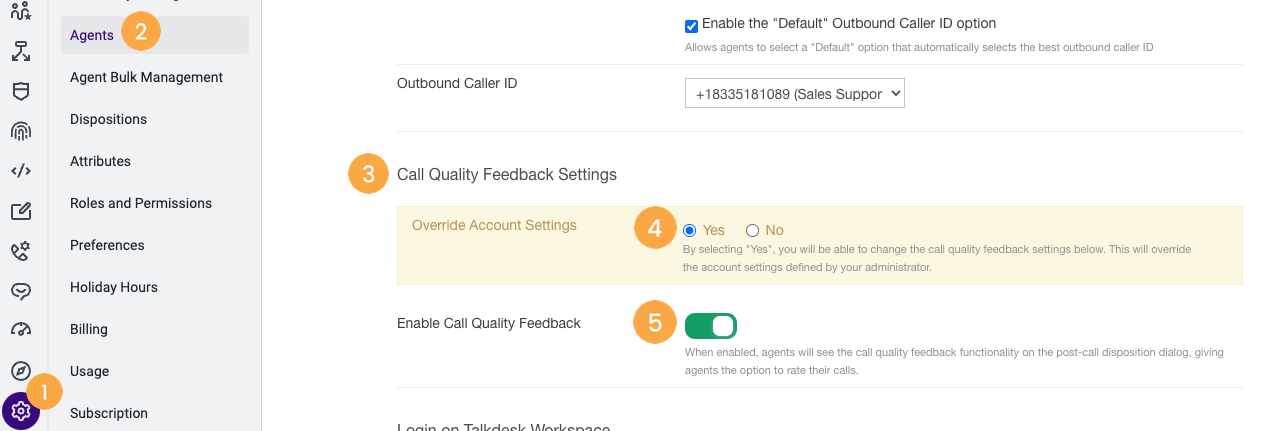Turn off Enable Call Quality Feedback toggle
Image resolution: width=1262 pixels, height=431 pixels.
click(711, 326)
